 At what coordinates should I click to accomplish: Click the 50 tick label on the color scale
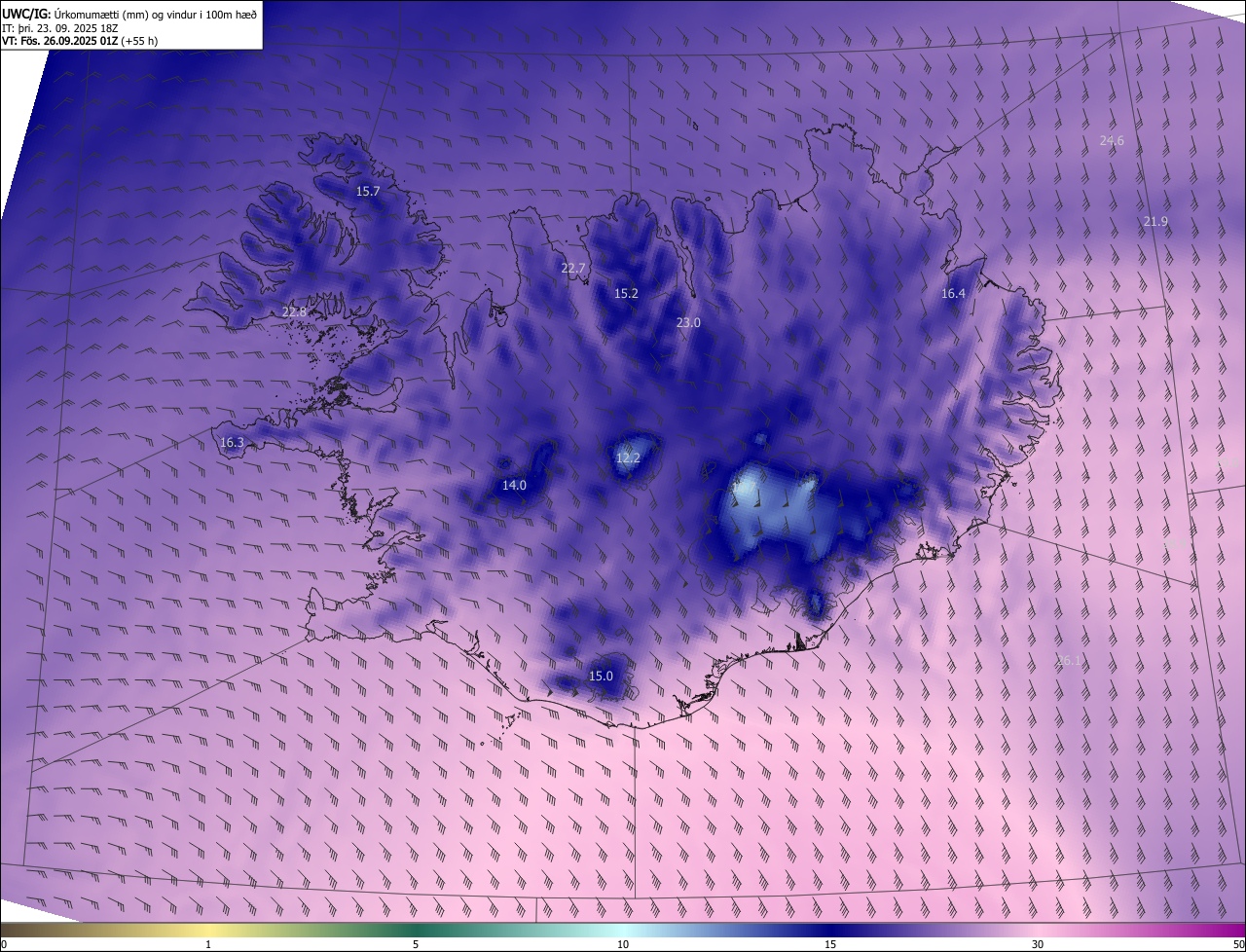coord(1237,944)
